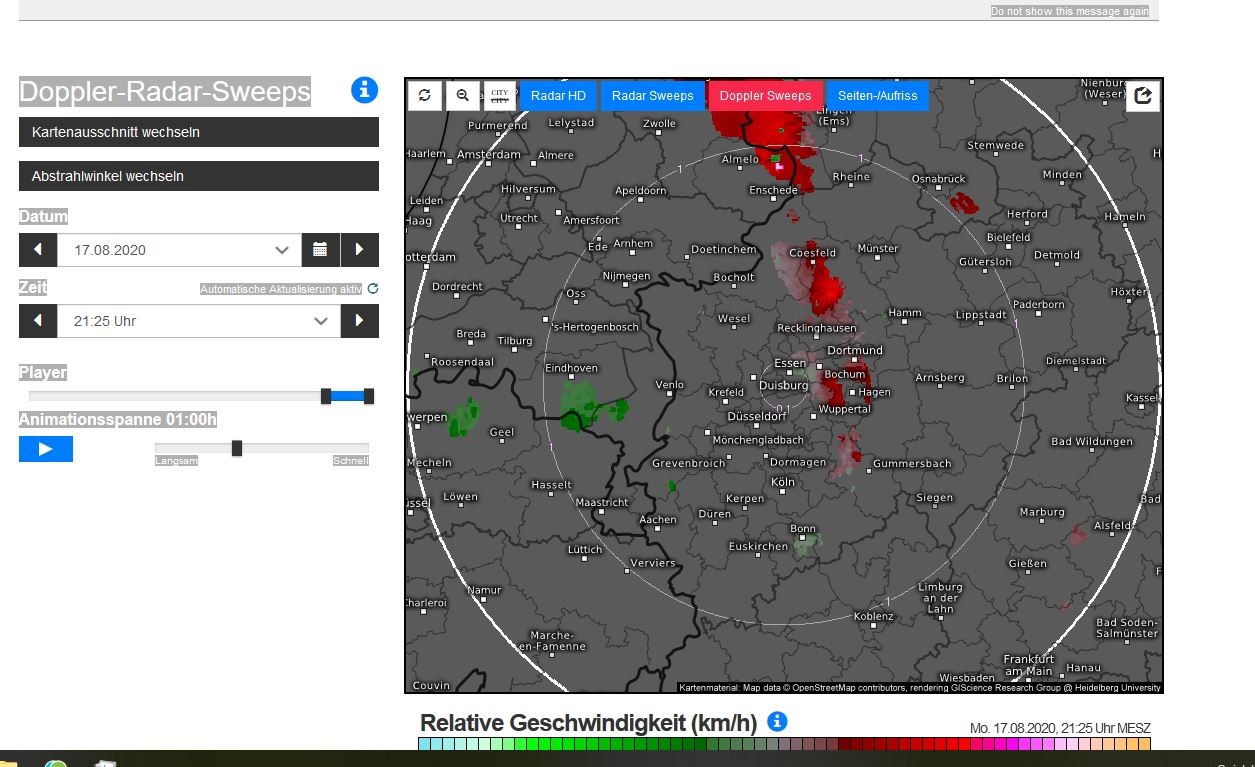Click the Koblenz label on the map
Image resolution: width=1255 pixels, height=767 pixels.
873,617
